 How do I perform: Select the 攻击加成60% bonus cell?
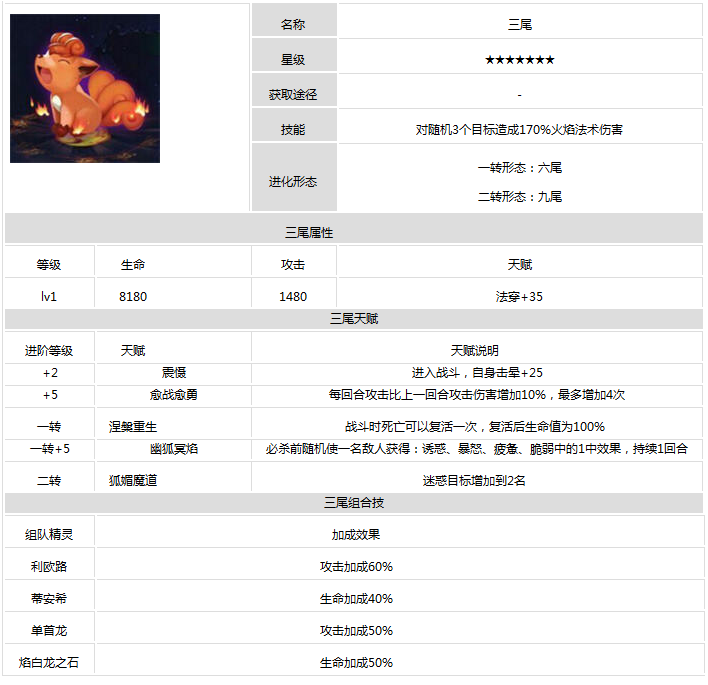coord(356,566)
